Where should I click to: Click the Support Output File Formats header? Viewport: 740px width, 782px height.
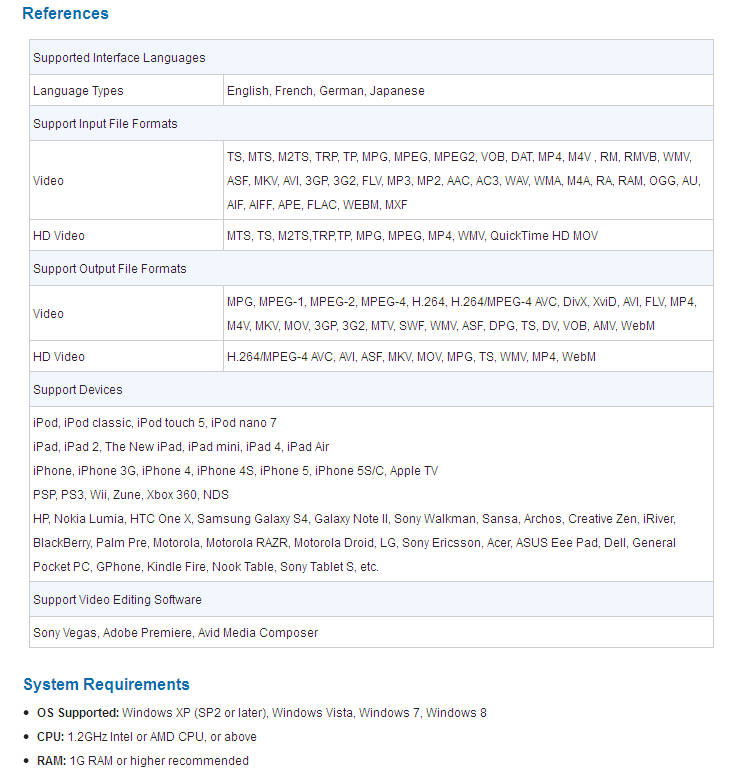[x=371, y=268]
